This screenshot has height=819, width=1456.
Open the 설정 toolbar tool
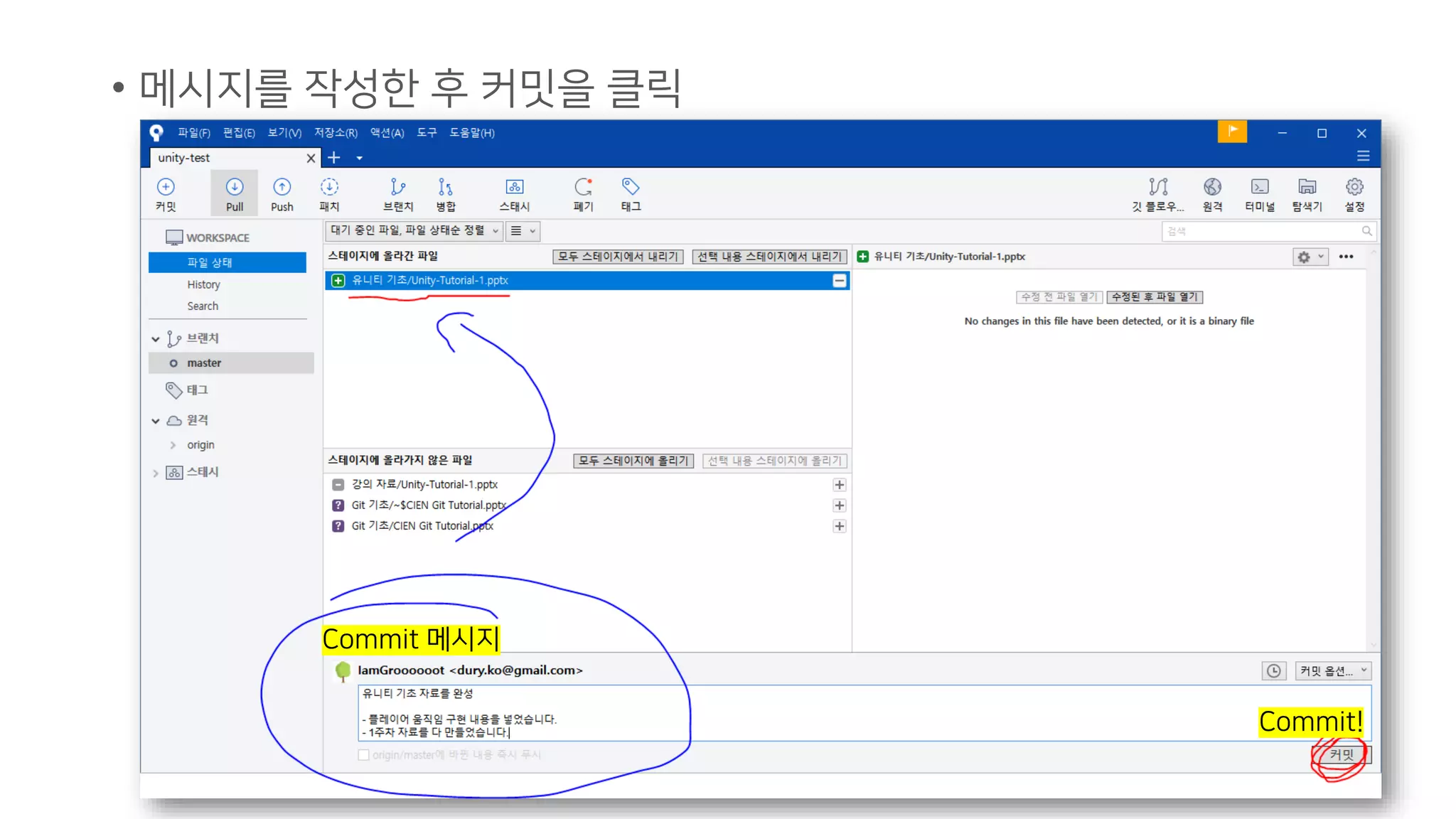[x=1355, y=194]
